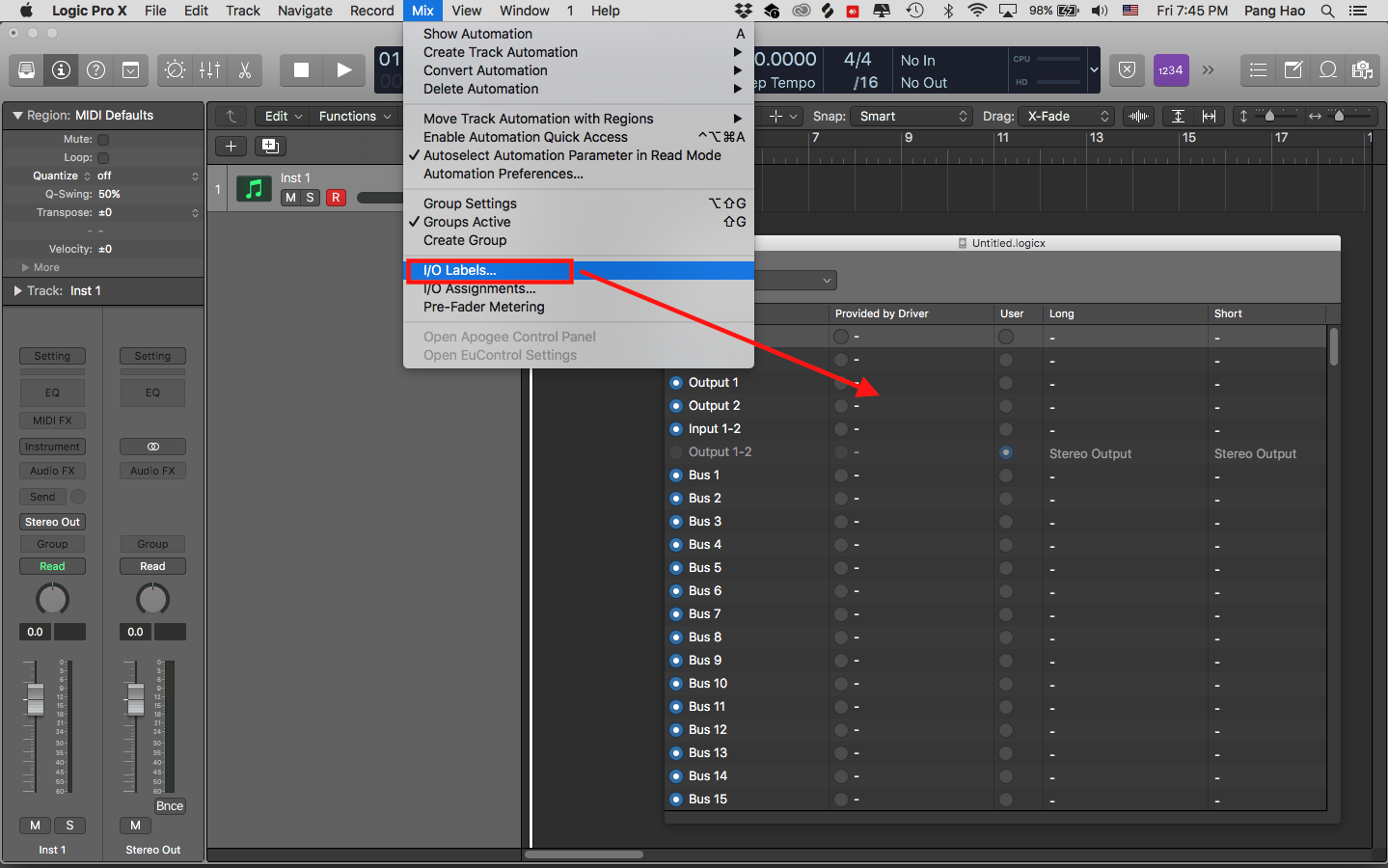Open the Functions dropdown menu
The image size is (1388, 868).
(x=355, y=116)
